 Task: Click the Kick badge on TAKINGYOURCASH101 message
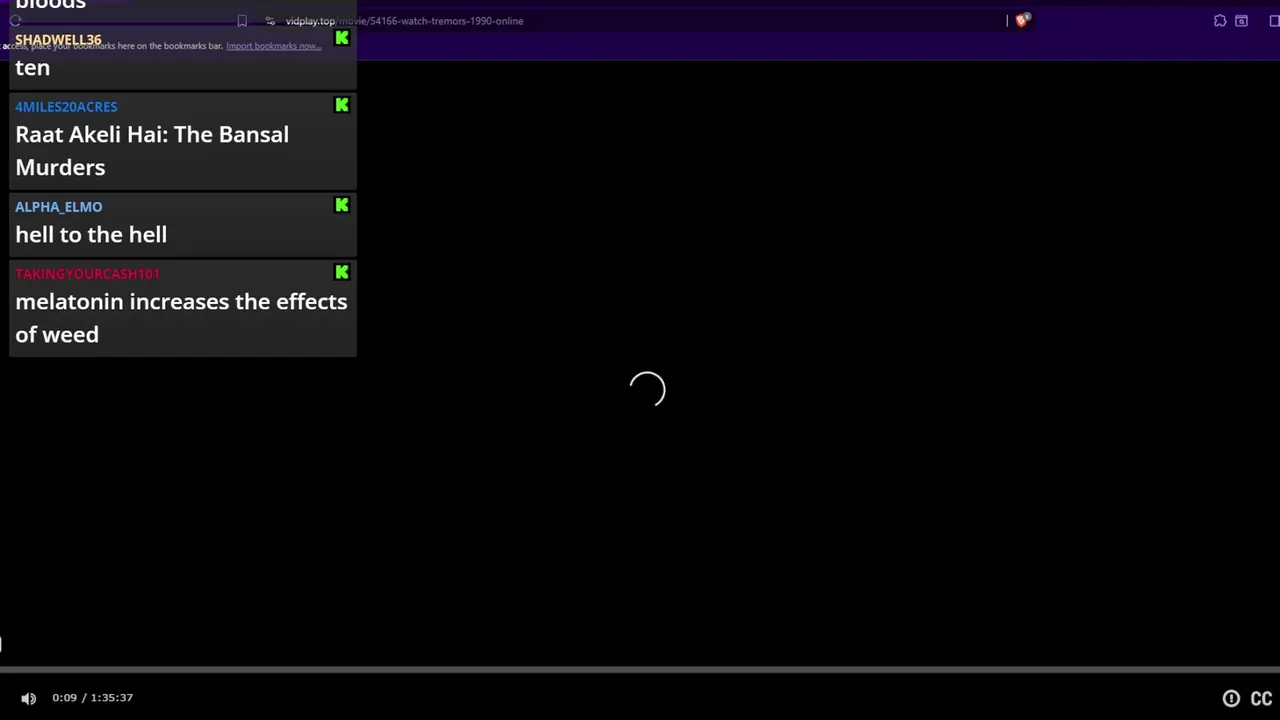click(x=342, y=272)
